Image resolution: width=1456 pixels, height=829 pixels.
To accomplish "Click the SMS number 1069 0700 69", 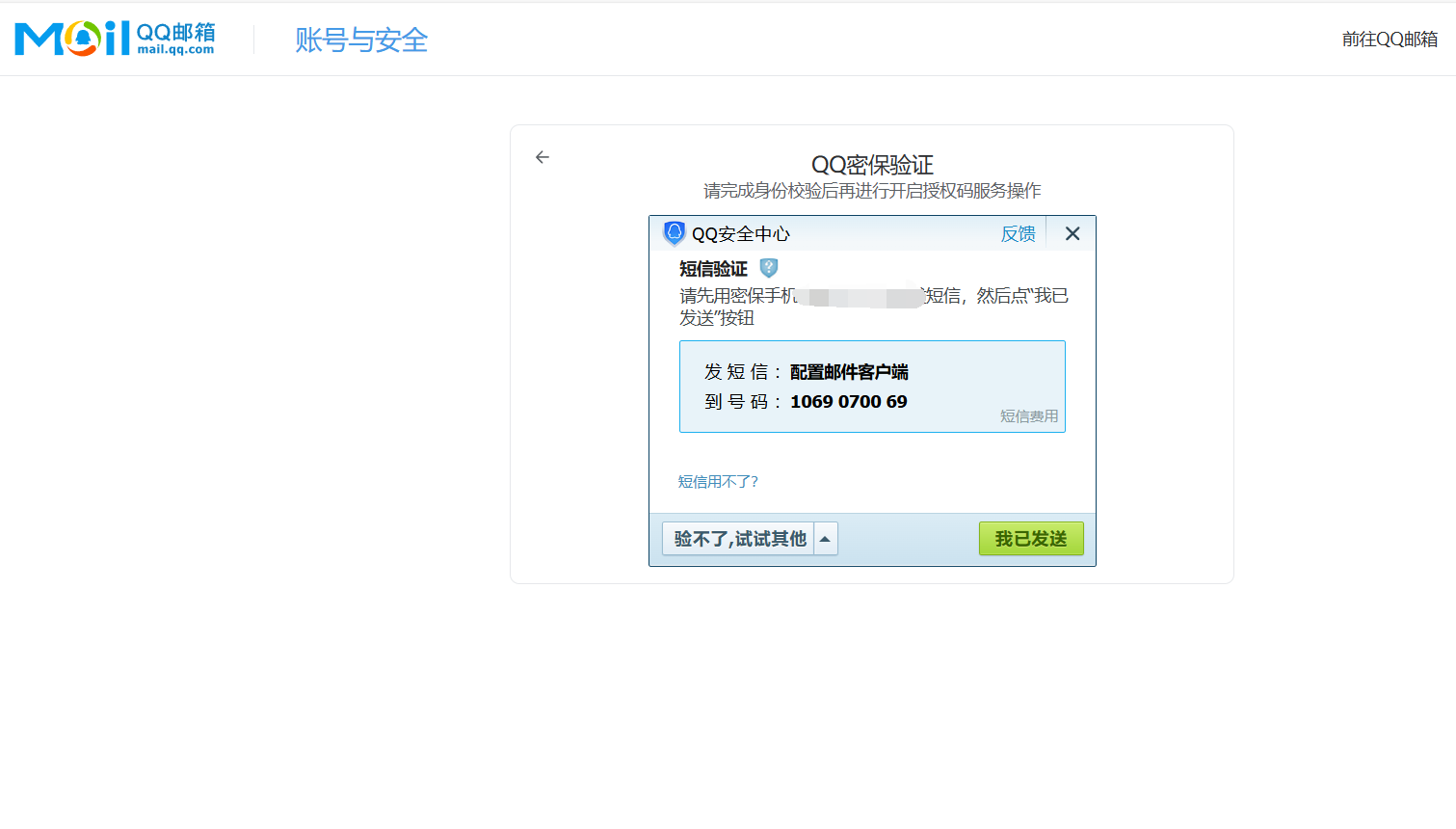I will pyautogui.click(x=849, y=402).
